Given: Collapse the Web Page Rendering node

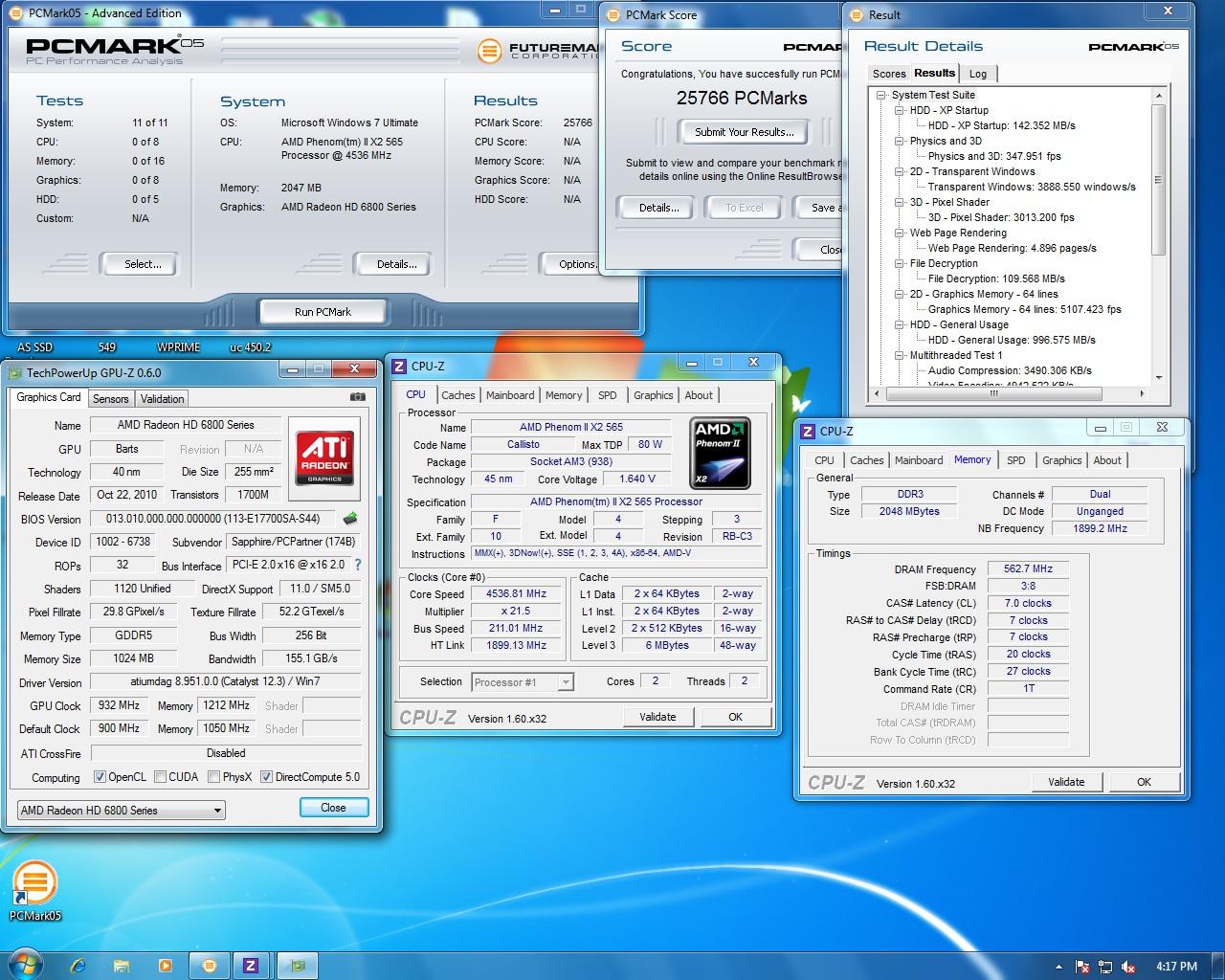Looking at the screenshot, I should (x=900, y=233).
